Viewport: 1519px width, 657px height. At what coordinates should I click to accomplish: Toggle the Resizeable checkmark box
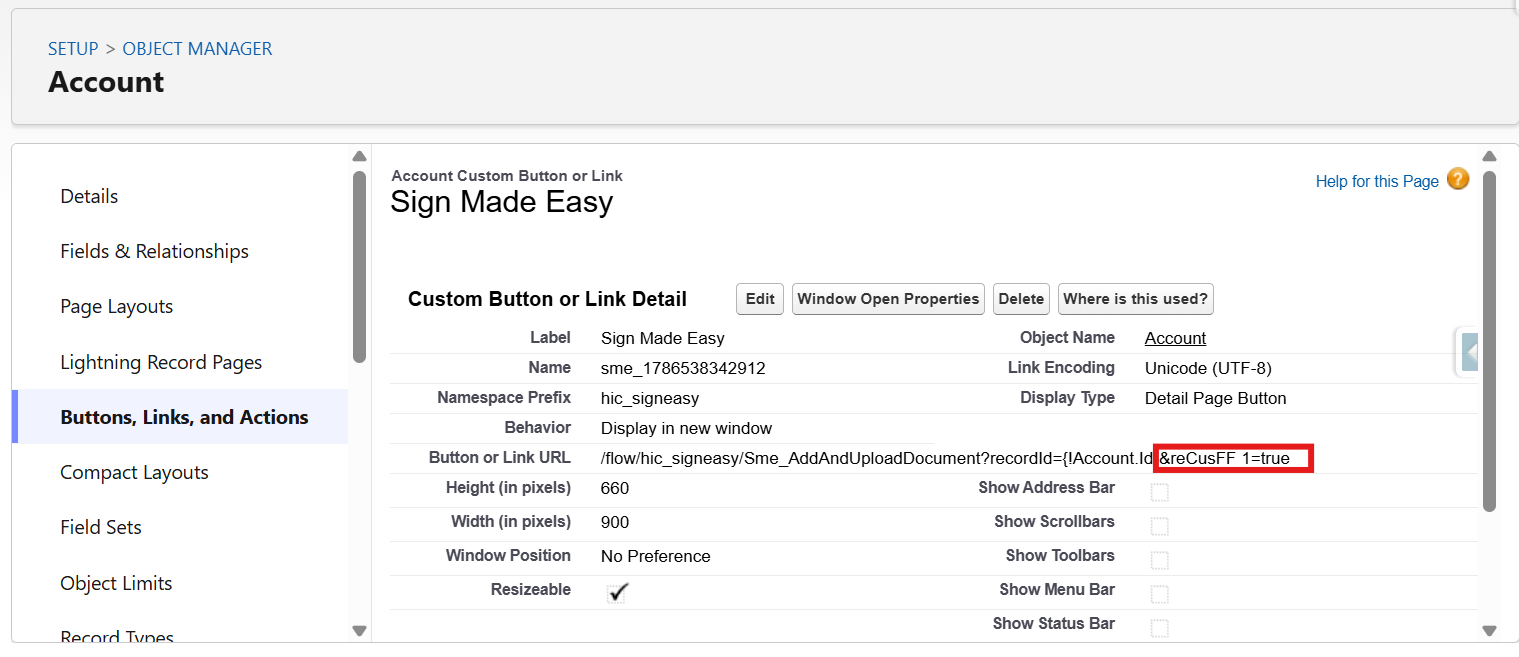pos(617,593)
